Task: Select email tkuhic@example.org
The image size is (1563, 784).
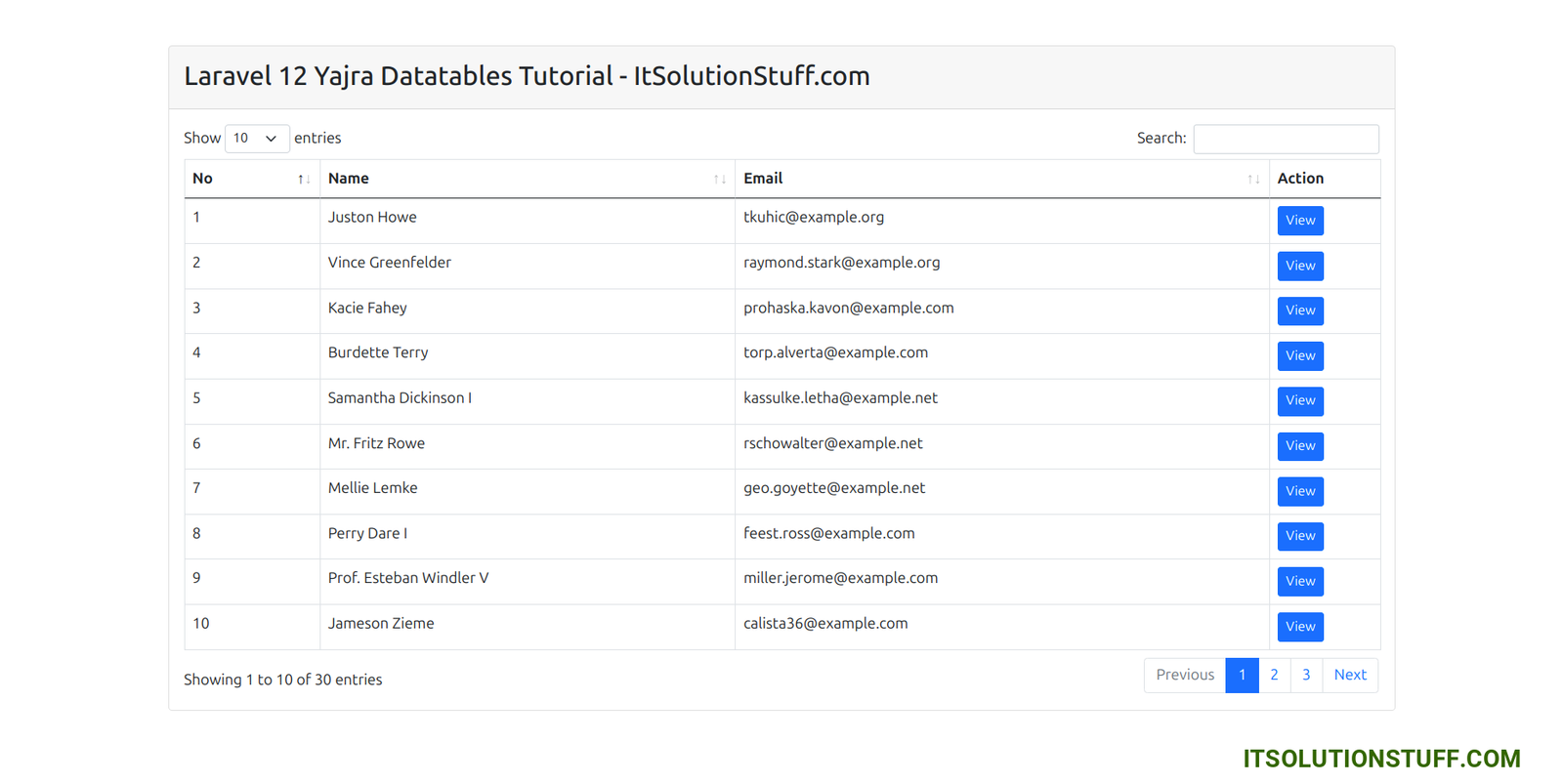Action: tap(814, 218)
